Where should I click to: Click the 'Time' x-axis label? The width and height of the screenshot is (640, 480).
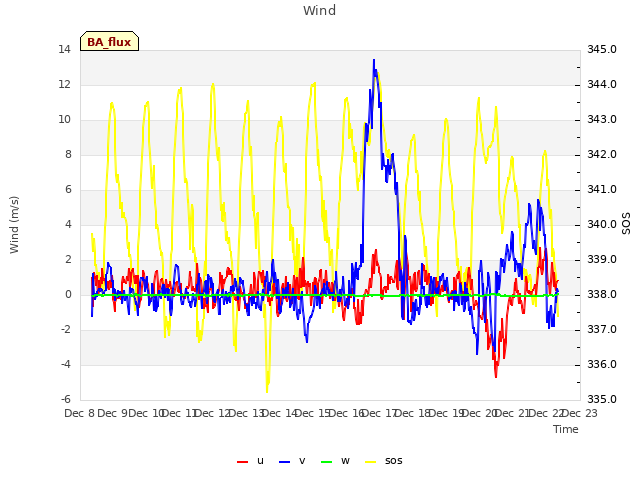566,429
